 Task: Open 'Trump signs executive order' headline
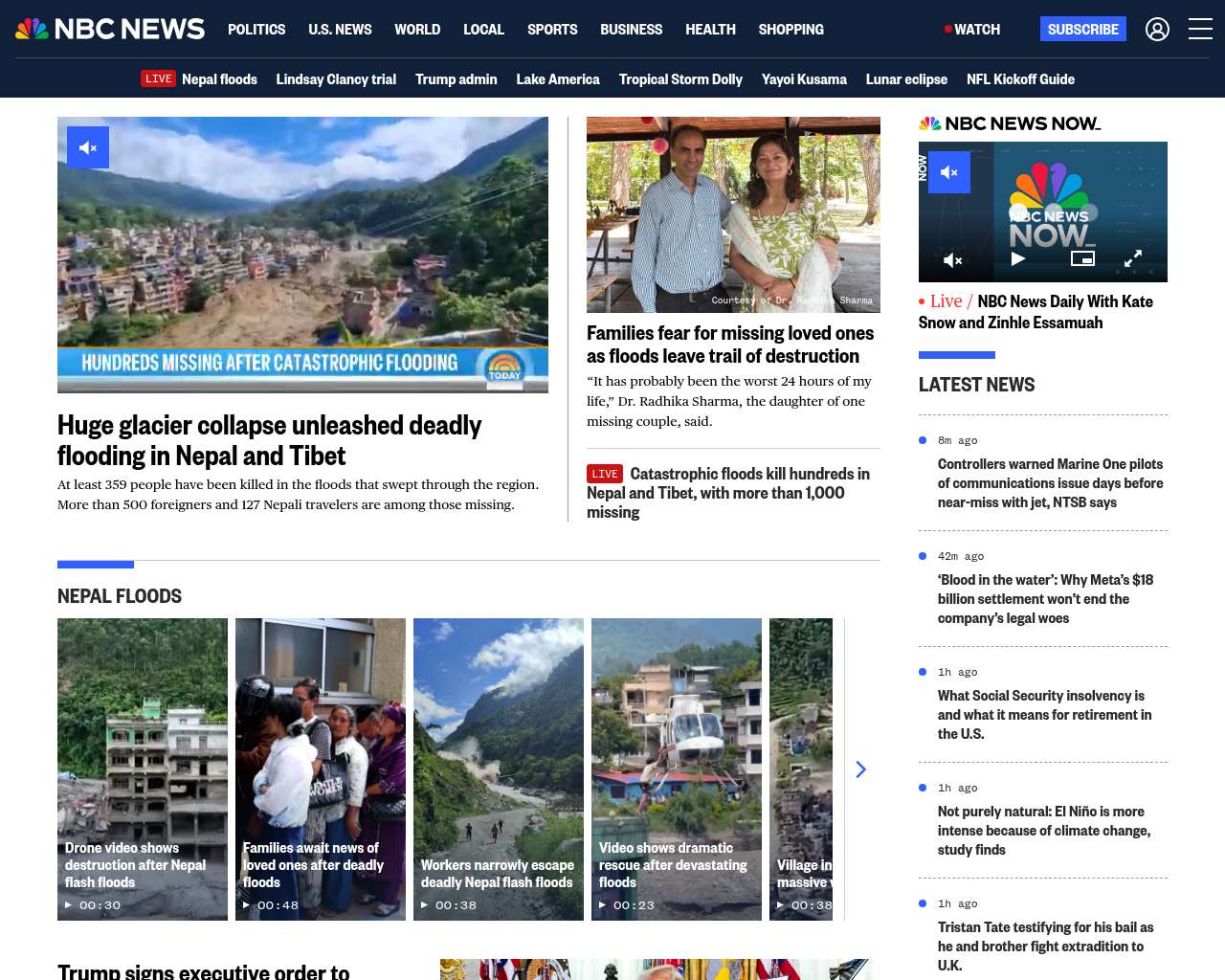[x=204, y=971]
